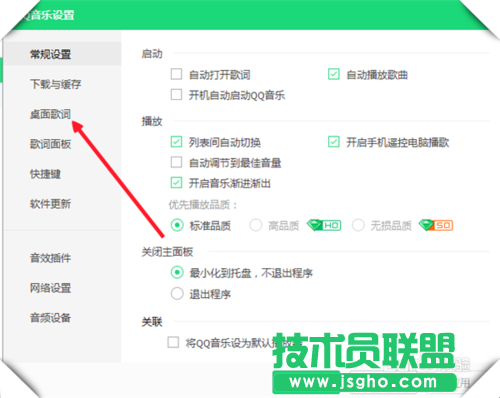The width and height of the screenshot is (500, 398).
Task: Open 音效插件 settings
Action: [50, 258]
